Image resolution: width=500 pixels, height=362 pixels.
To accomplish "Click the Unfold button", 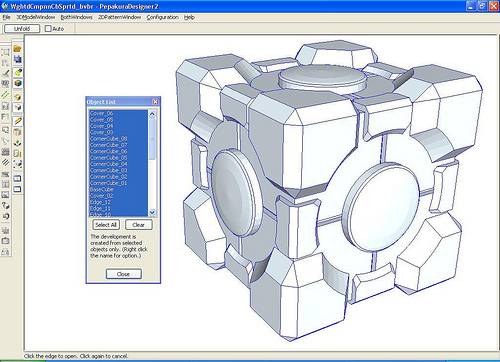I will click(x=22, y=29).
